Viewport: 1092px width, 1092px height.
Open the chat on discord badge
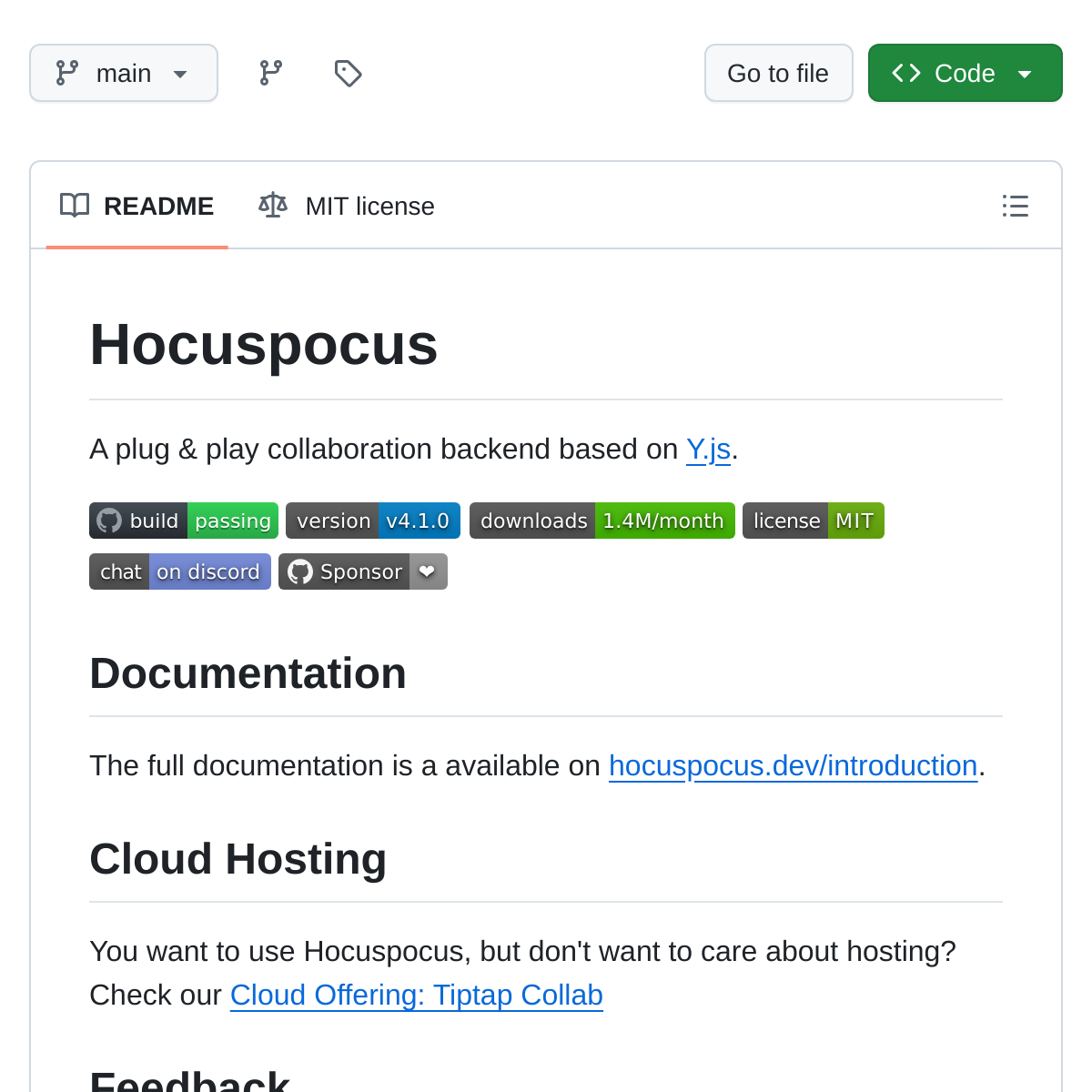[180, 571]
